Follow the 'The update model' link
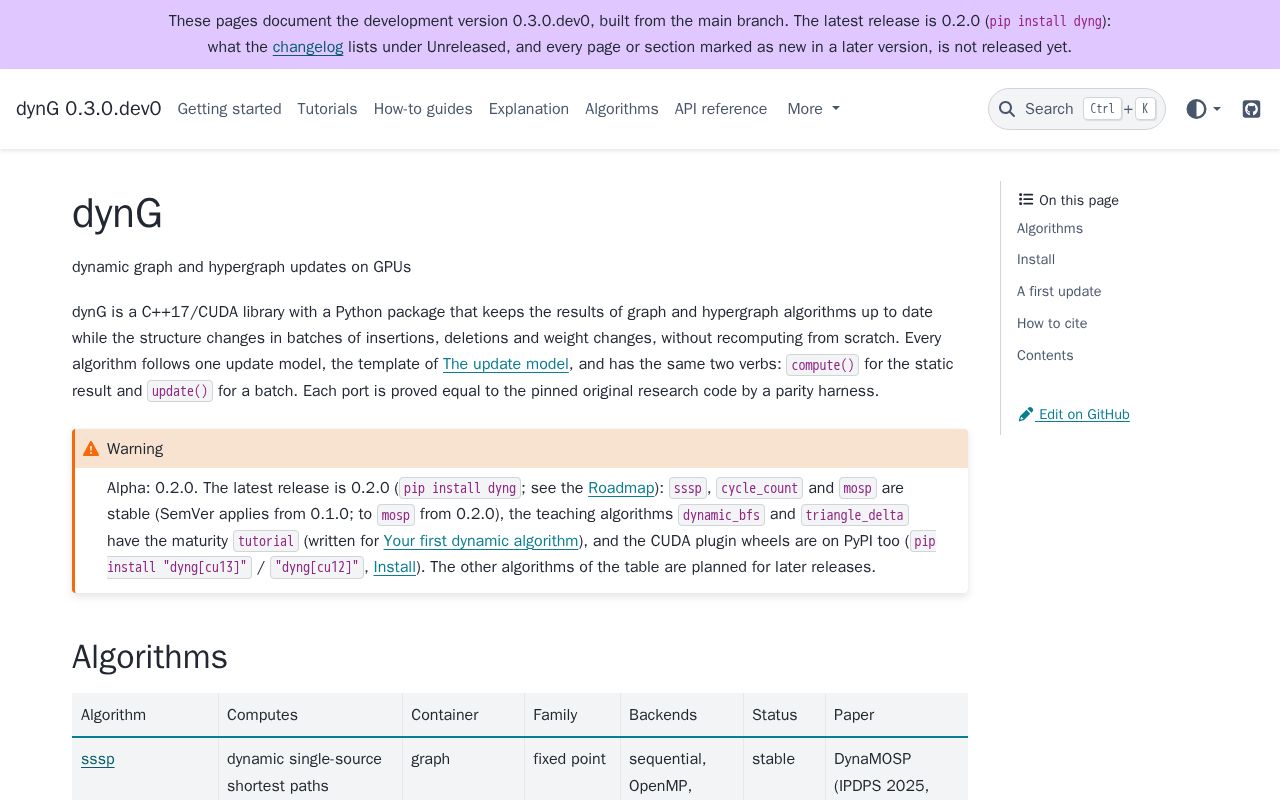Image resolution: width=1280 pixels, height=800 pixels. [506, 364]
